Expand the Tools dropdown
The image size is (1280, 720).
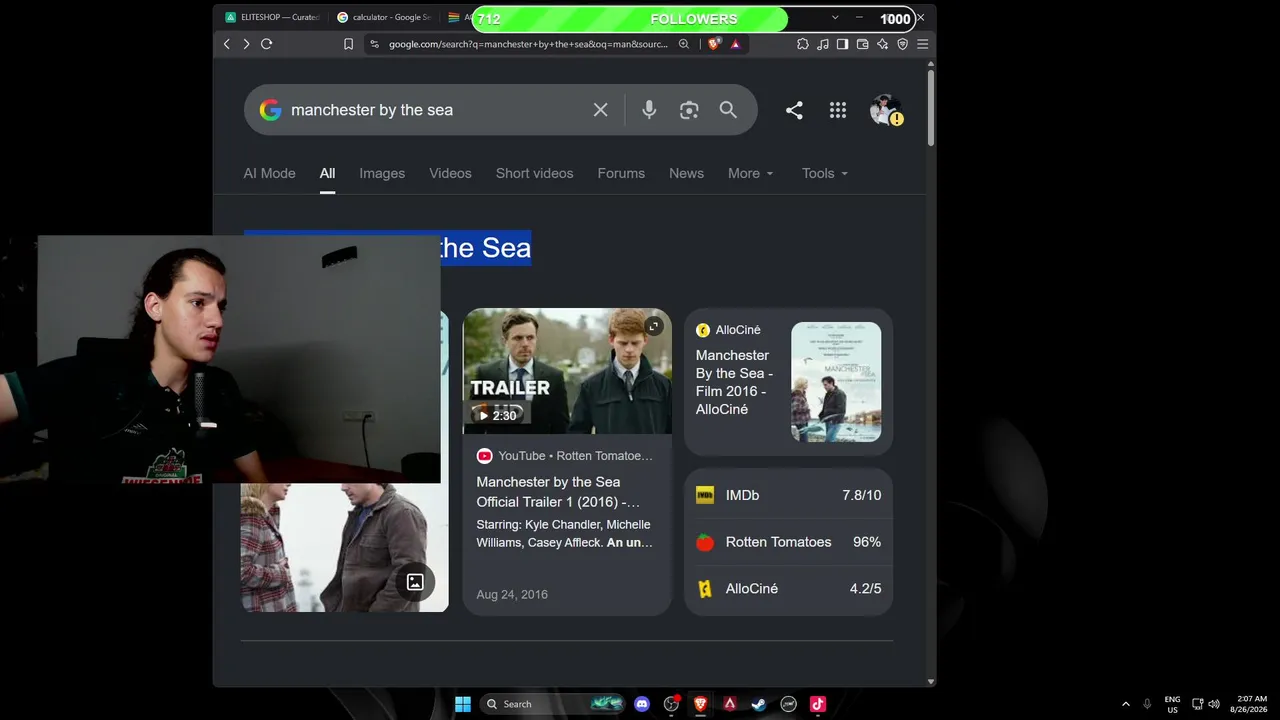point(824,173)
